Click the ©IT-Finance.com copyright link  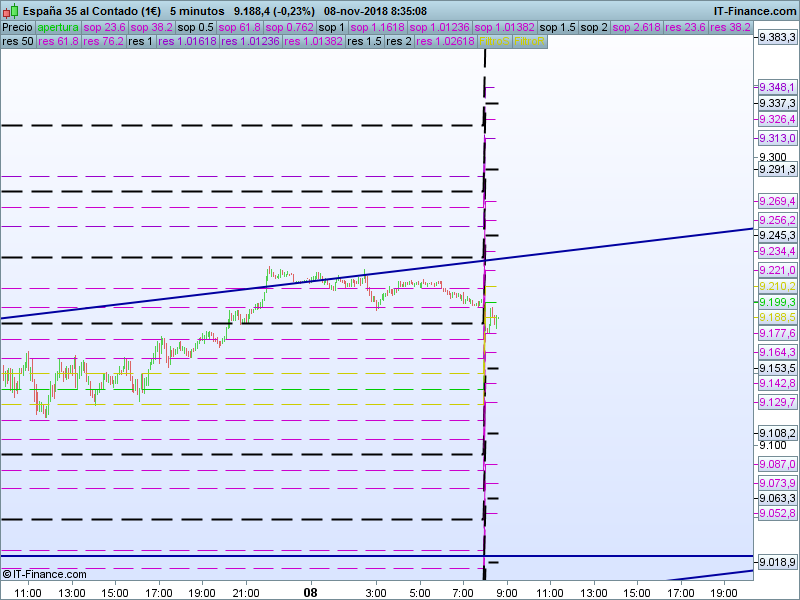click(44, 574)
